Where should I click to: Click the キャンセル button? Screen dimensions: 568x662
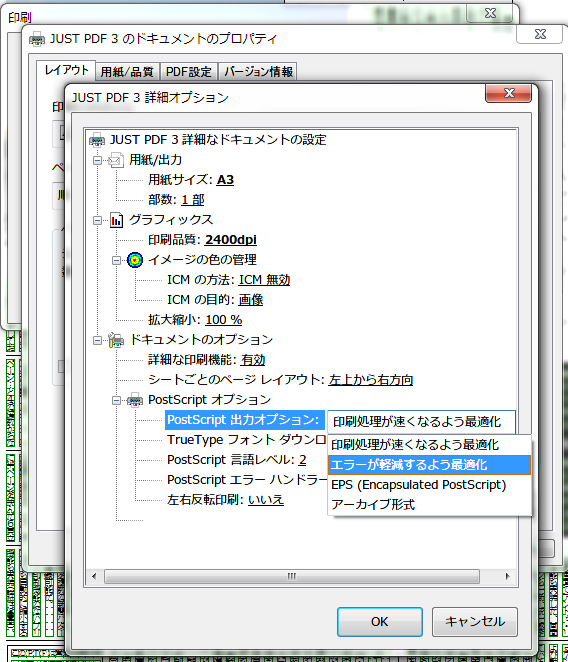475,621
